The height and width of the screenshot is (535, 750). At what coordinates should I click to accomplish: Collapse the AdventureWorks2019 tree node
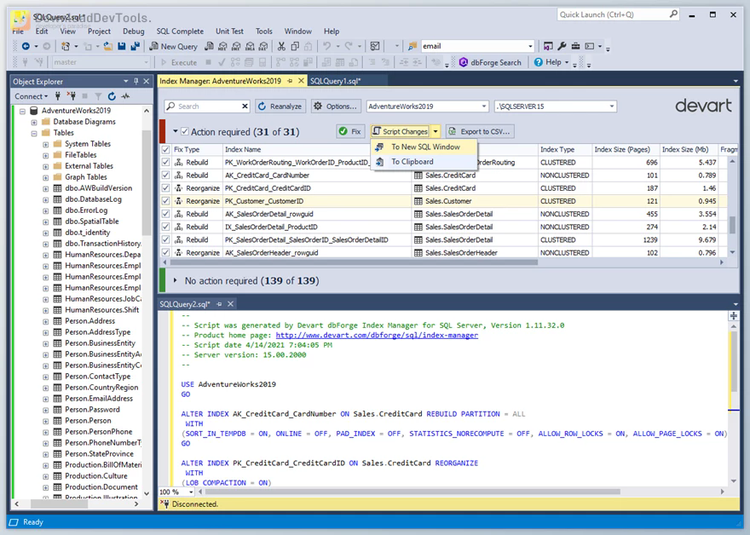[x=22, y=111]
